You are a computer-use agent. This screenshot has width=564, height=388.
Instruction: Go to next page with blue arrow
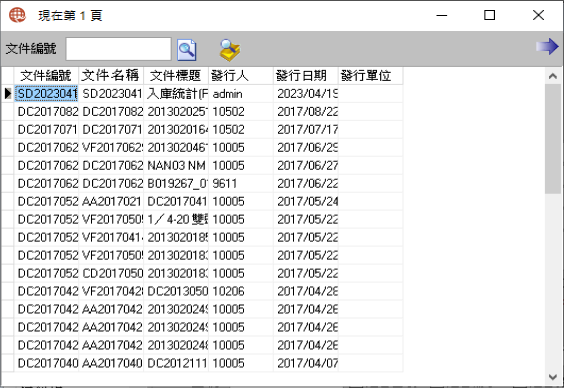coord(547,46)
